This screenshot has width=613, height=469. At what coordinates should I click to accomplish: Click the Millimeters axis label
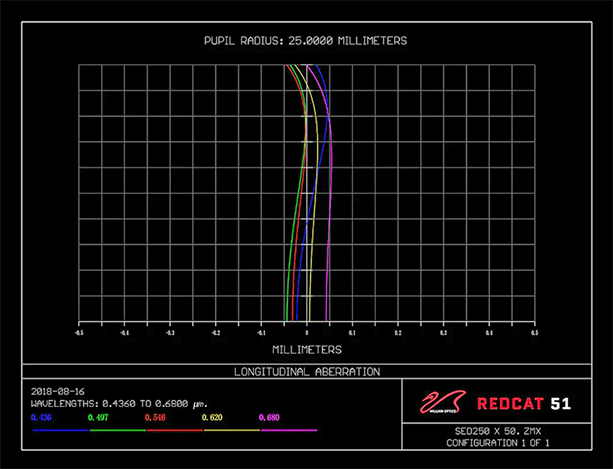(x=306, y=350)
